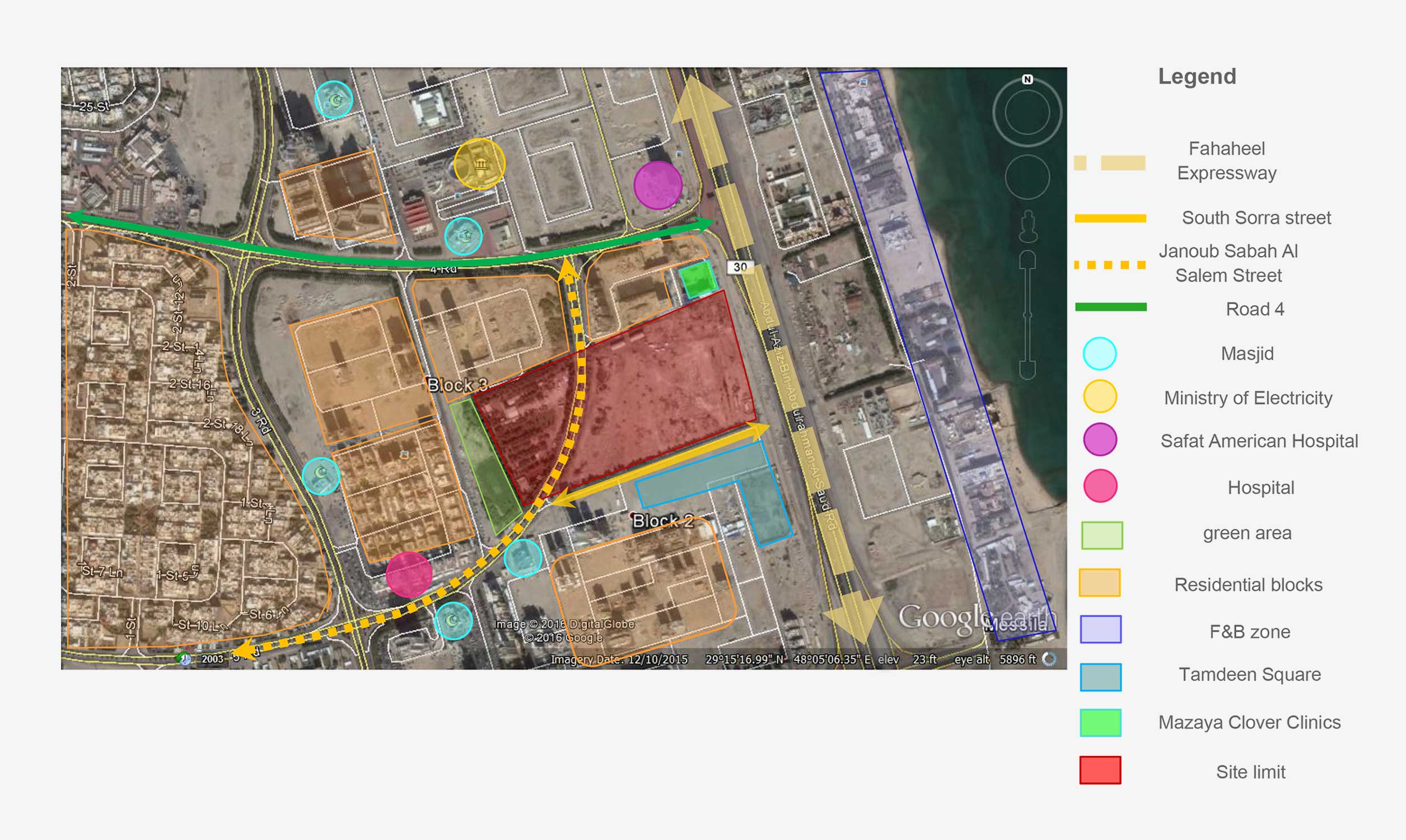This screenshot has width=1406, height=840.
Task: Select the Street View pegman icon
Action: point(1028,227)
